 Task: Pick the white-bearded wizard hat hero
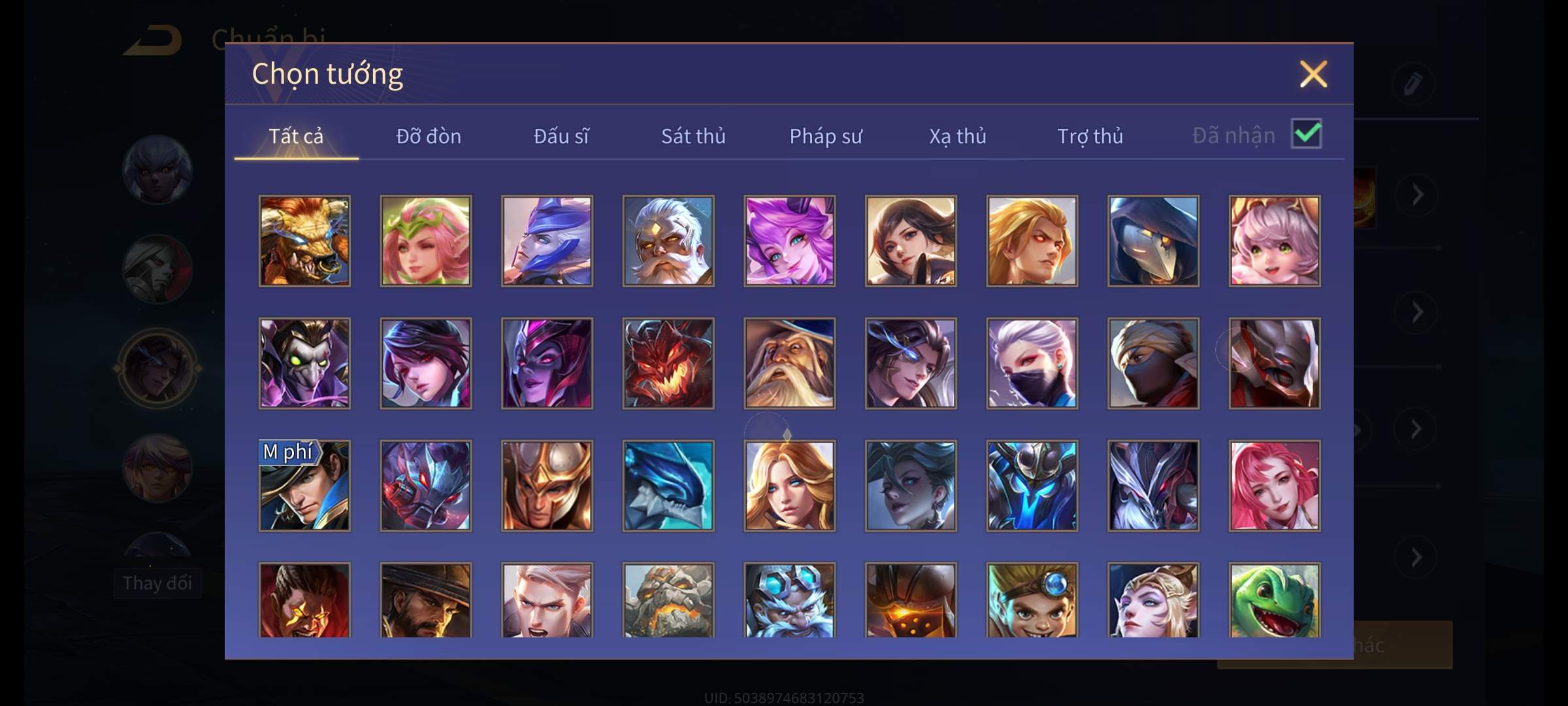[789, 363]
